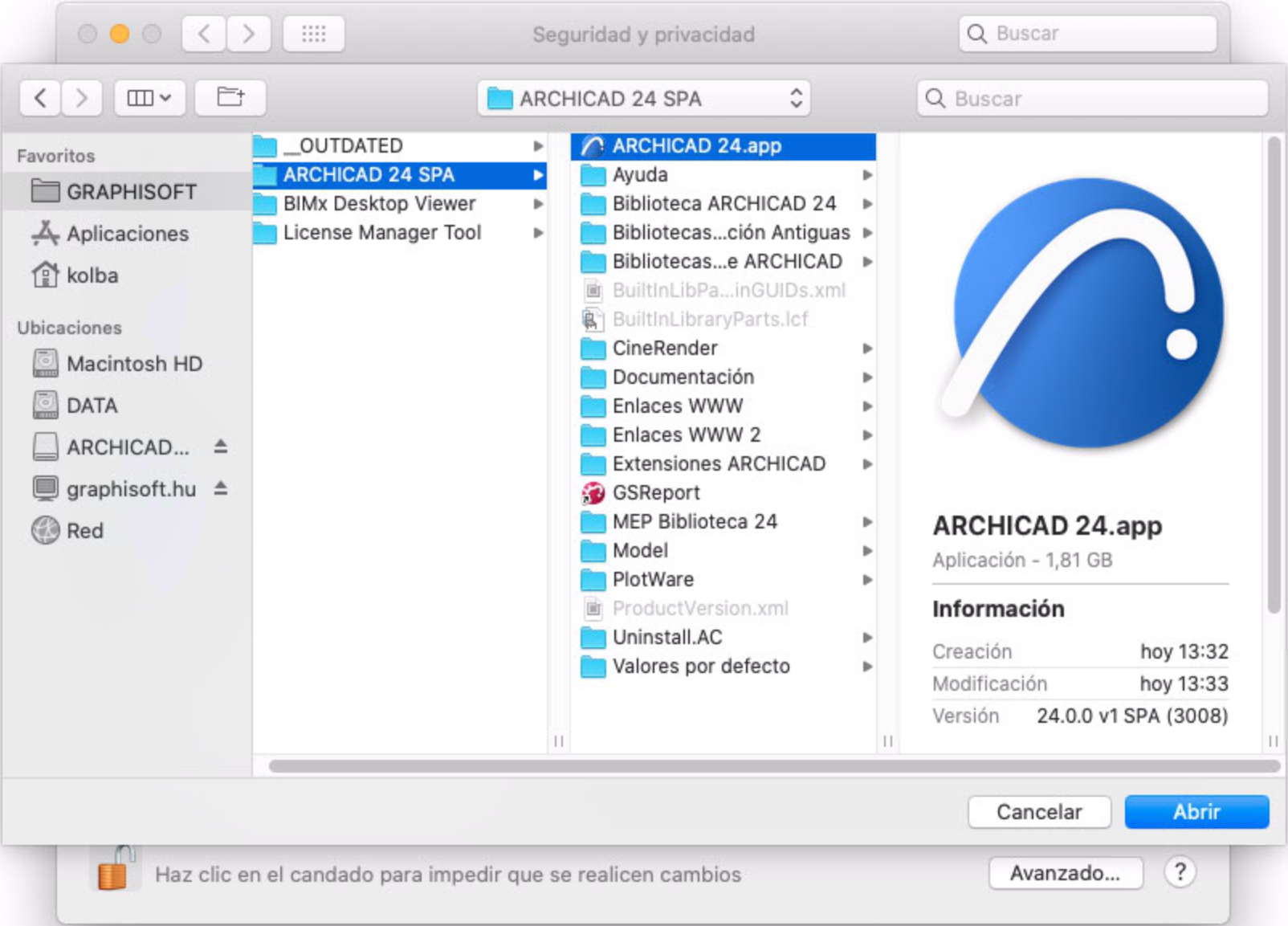The height and width of the screenshot is (926, 1288).
Task: Click the new folder icon in toolbar
Action: point(230,97)
